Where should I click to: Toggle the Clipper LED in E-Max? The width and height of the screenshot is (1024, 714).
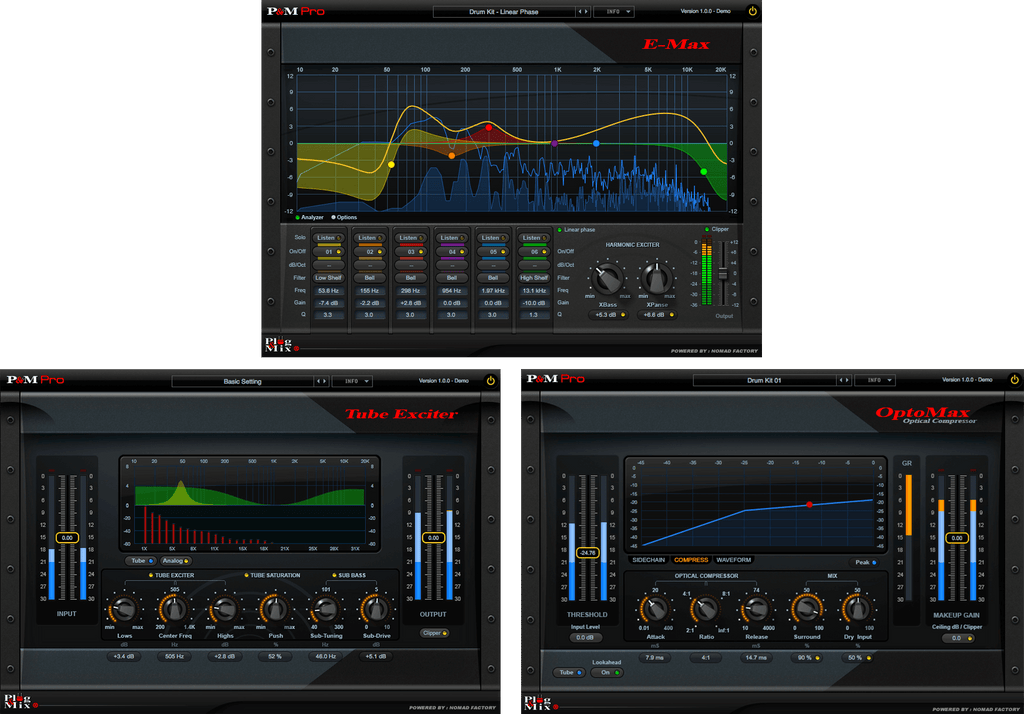(707, 229)
